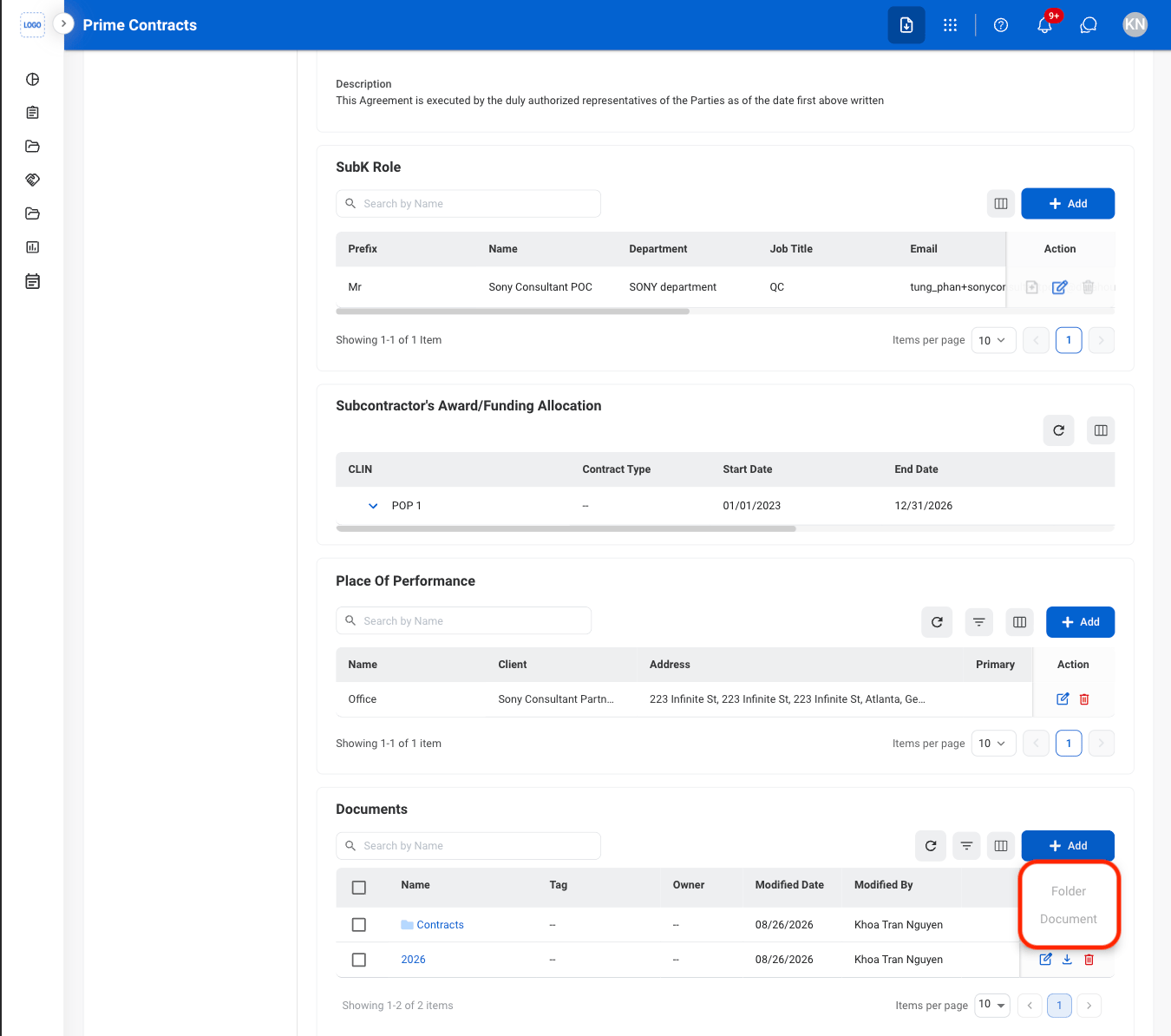Select all documents with header checkbox
This screenshot has height=1036, width=1171.
pyautogui.click(x=359, y=888)
